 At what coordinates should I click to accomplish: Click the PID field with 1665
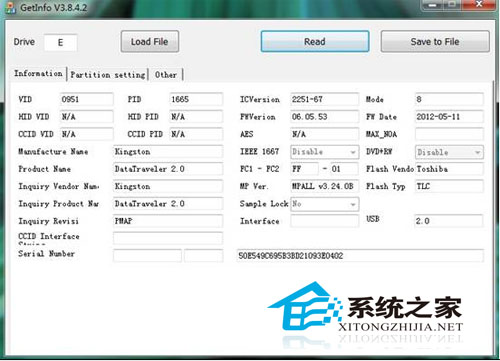[196, 99]
